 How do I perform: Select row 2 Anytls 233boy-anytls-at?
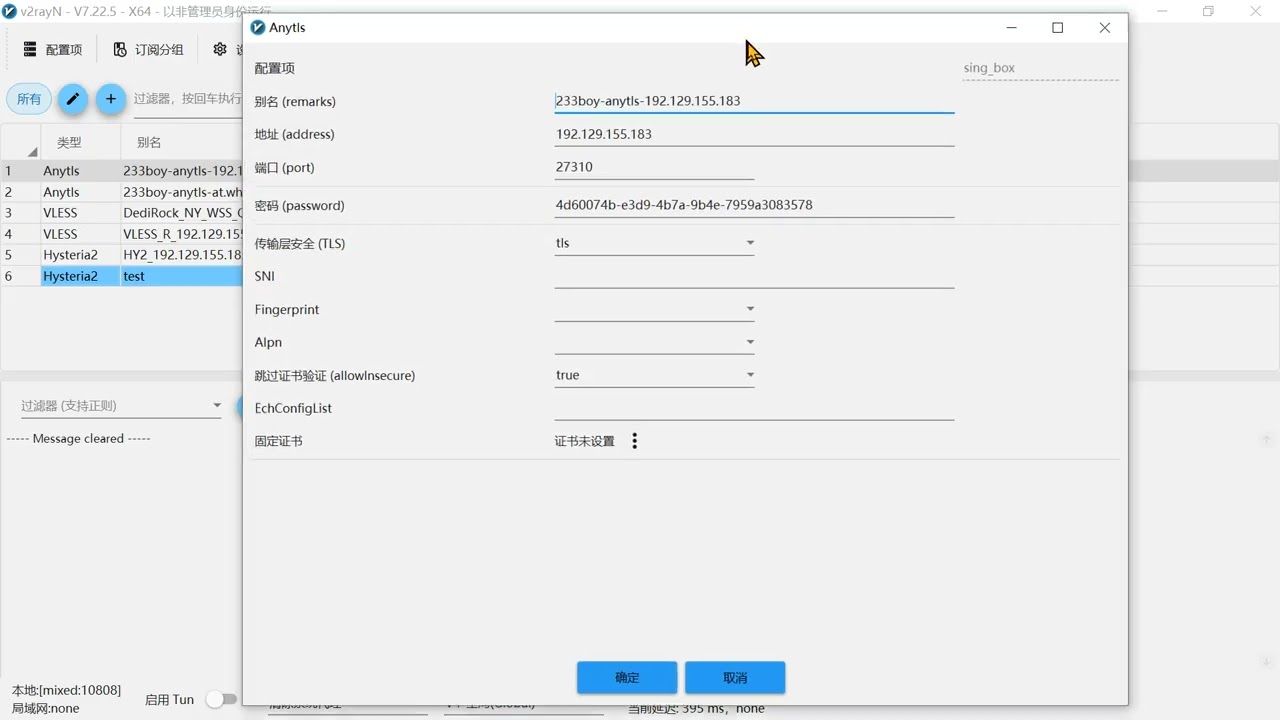pyautogui.click(x=121, y=192)
